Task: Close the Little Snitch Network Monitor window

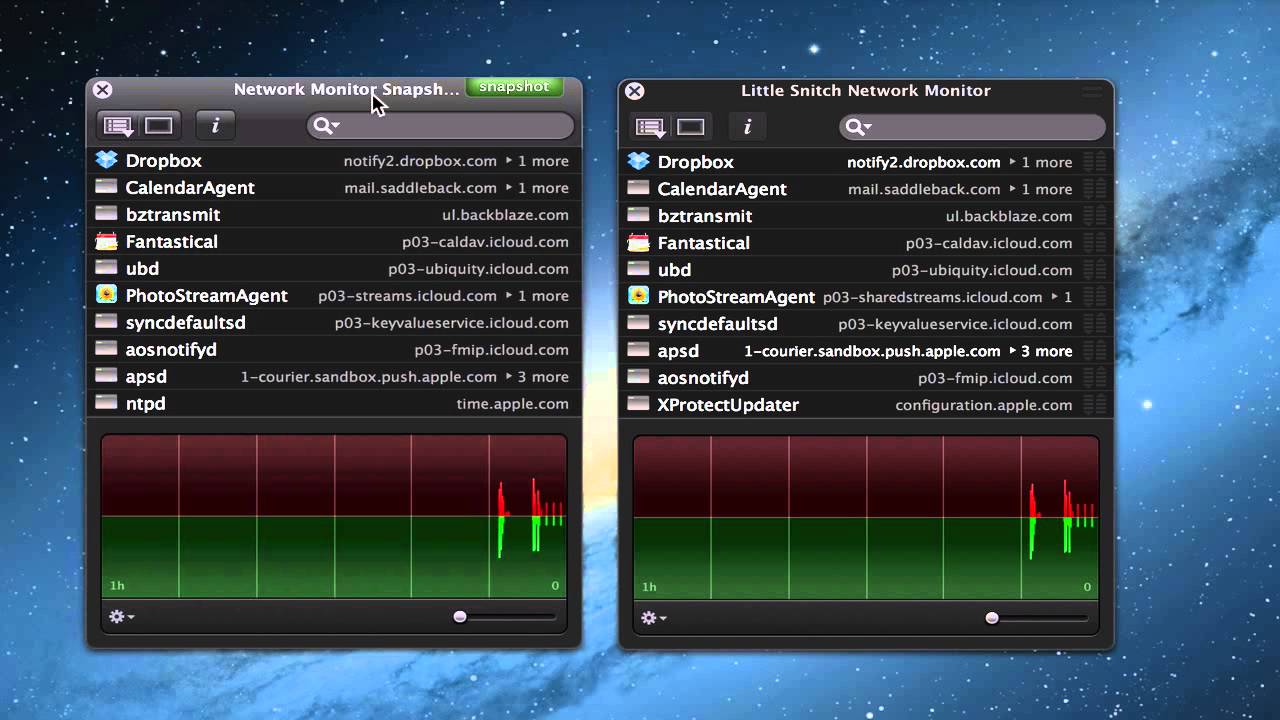Action: tap(634, 91)
